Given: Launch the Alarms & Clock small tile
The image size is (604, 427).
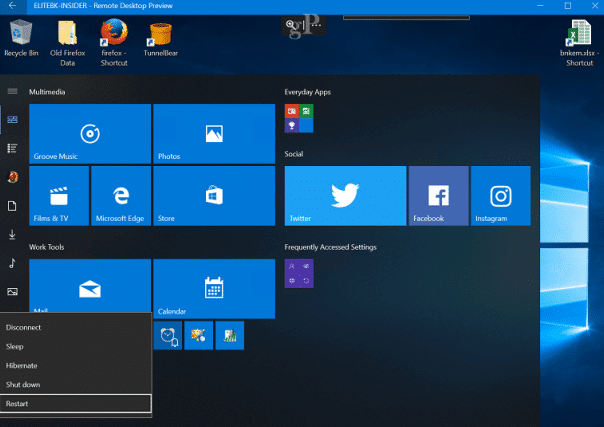Looking at the screenshot, I should point(168,335).
